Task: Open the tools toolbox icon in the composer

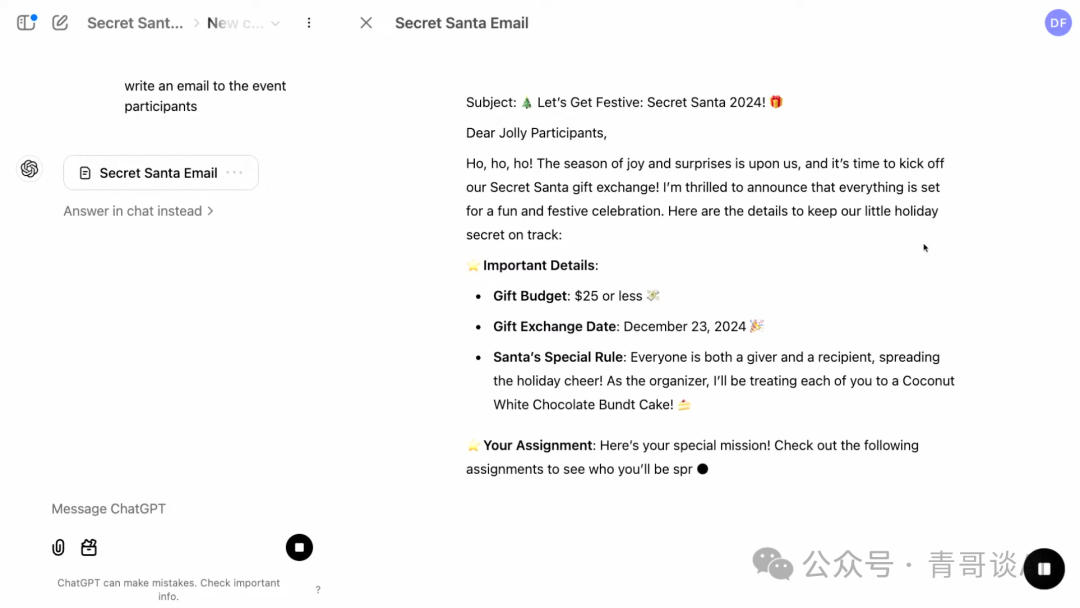Action: coord(89,547)
